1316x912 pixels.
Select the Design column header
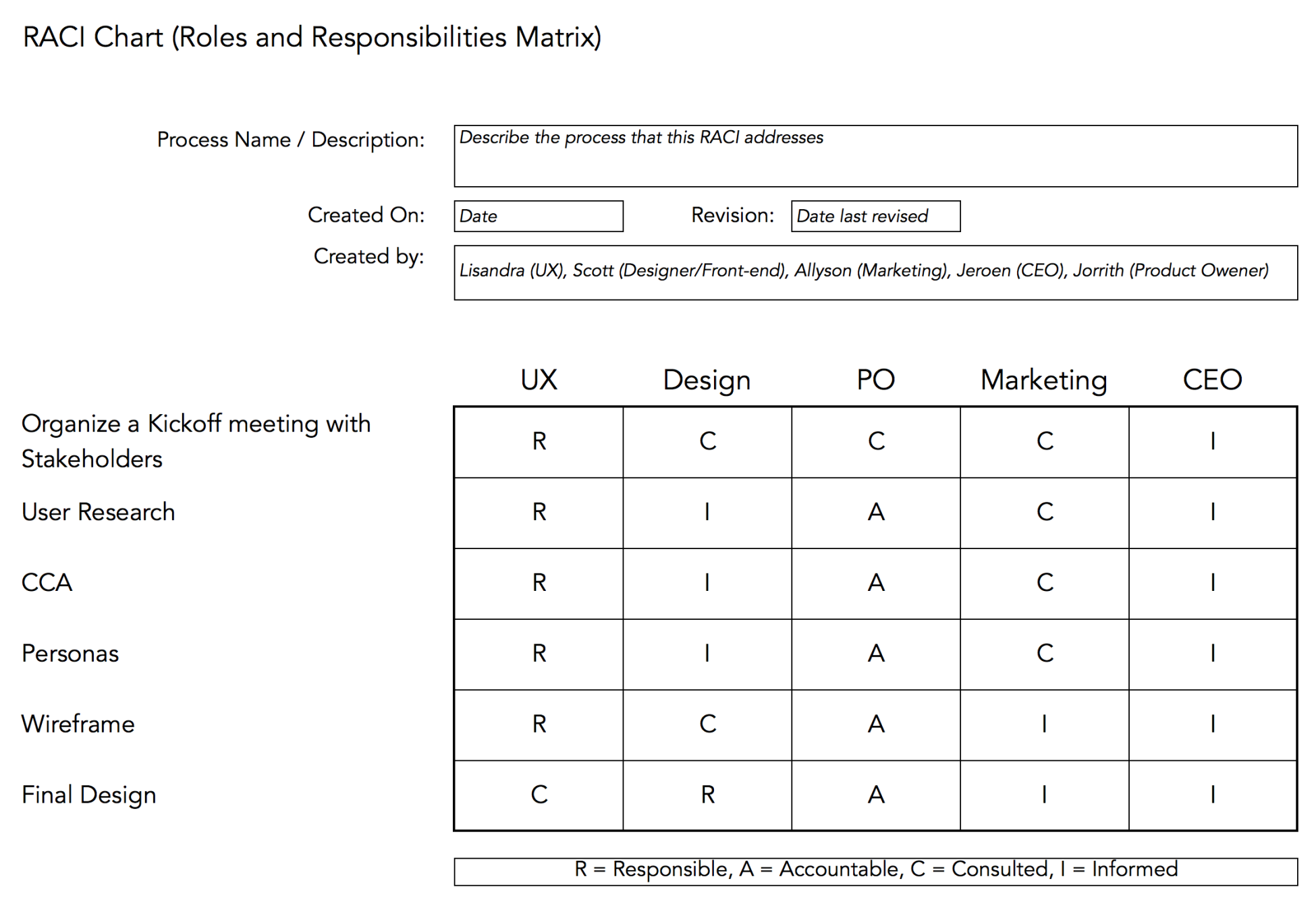click(x=707, y=380)
